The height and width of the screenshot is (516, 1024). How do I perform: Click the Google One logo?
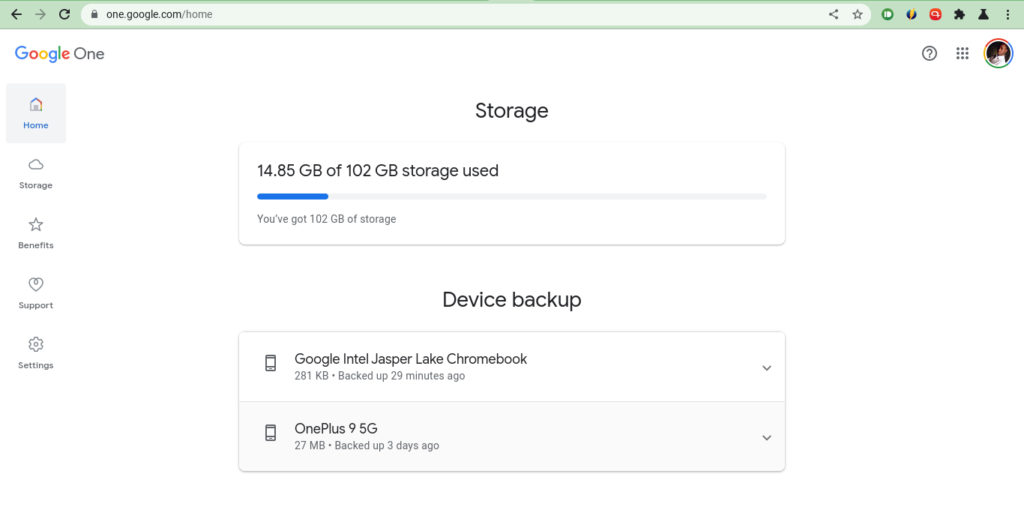tap(59, 54)
